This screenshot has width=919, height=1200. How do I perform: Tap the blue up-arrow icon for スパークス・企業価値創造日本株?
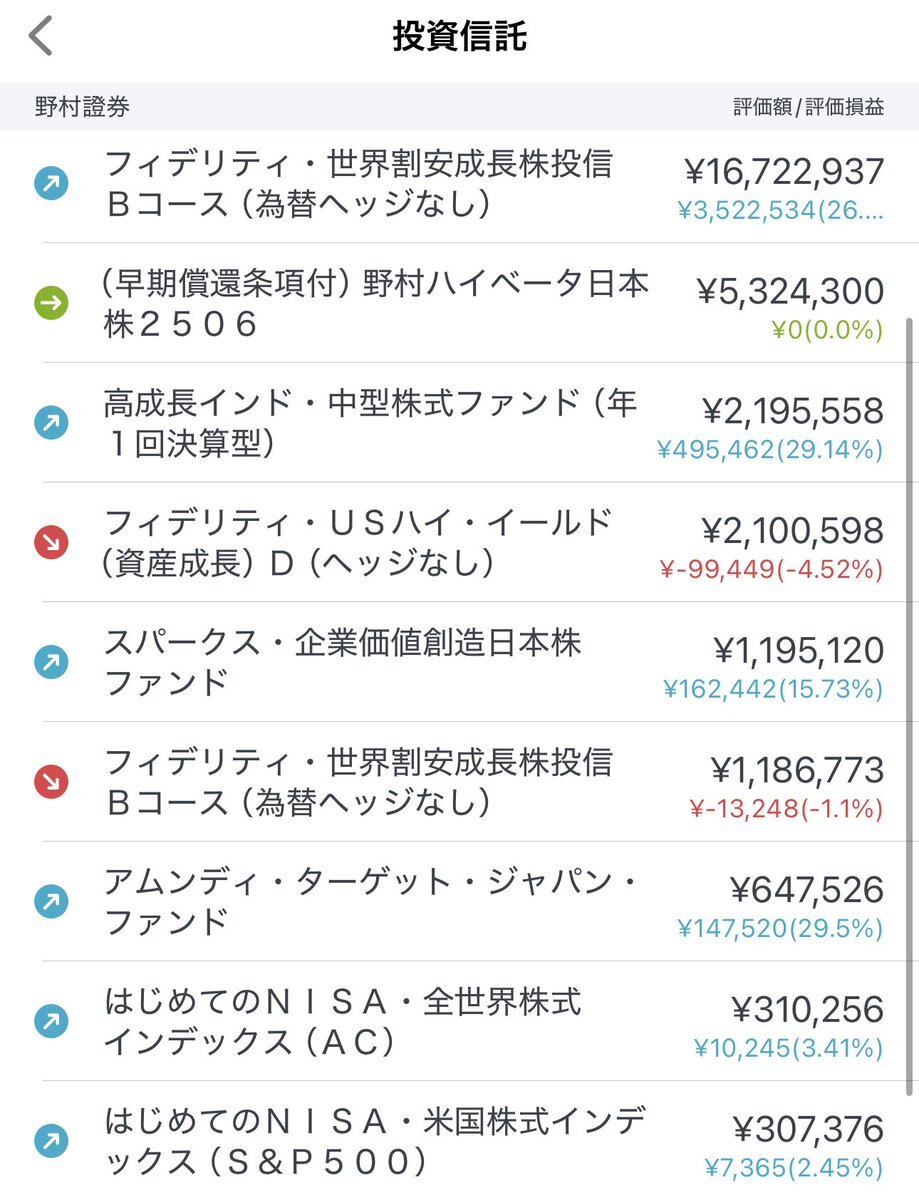click(51, 662)
